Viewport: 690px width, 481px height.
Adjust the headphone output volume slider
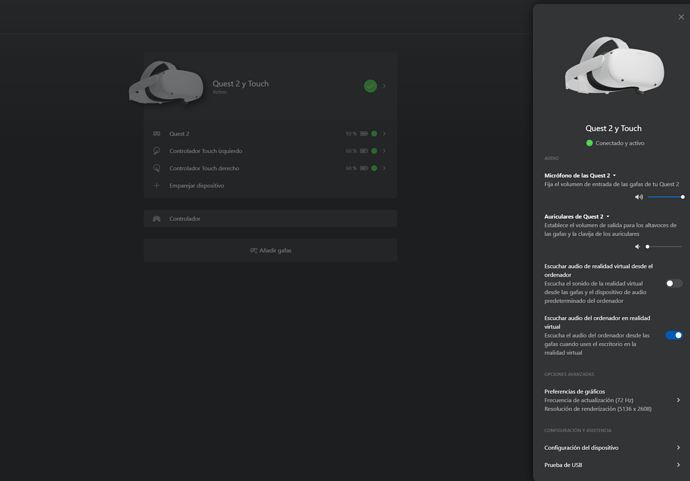click(x=664, y=247)
